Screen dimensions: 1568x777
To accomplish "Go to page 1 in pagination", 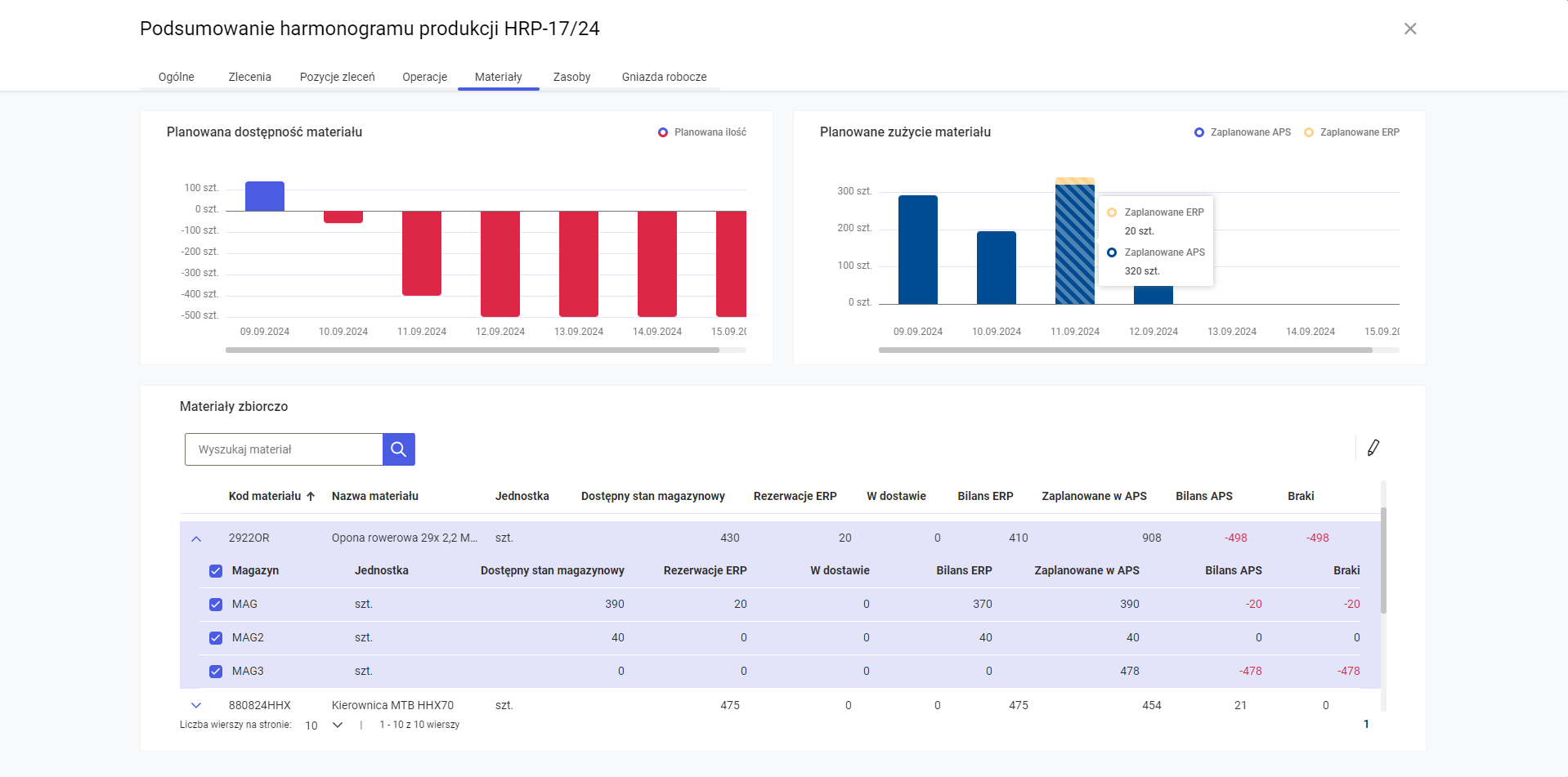I will click(1365, 725).
